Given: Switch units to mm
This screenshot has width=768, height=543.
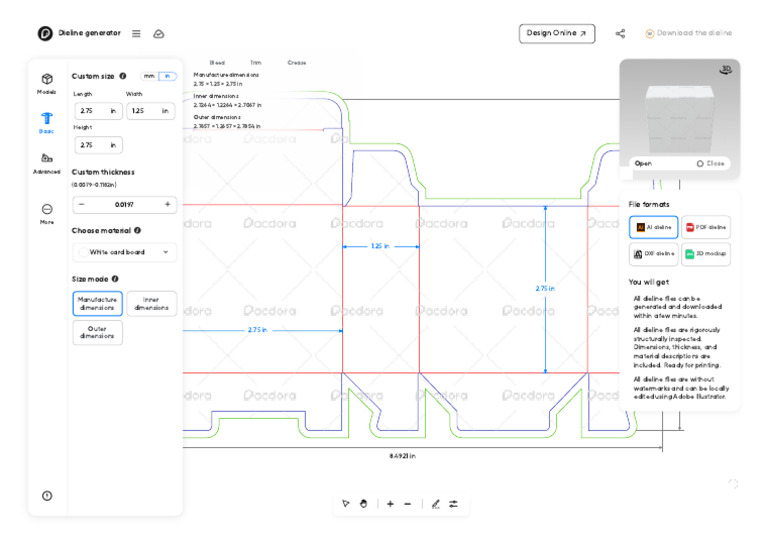Looking at the screenshot, I should tap(149, 76).
